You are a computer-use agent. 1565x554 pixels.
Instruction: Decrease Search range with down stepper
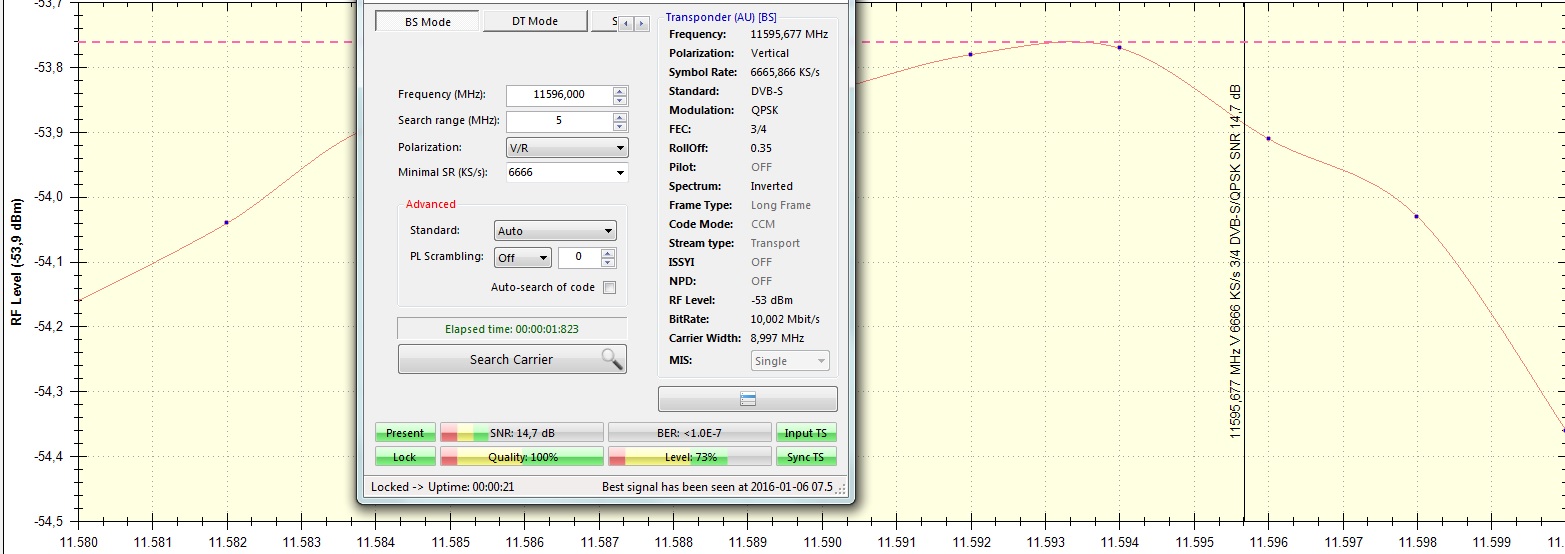pos(620,127)
